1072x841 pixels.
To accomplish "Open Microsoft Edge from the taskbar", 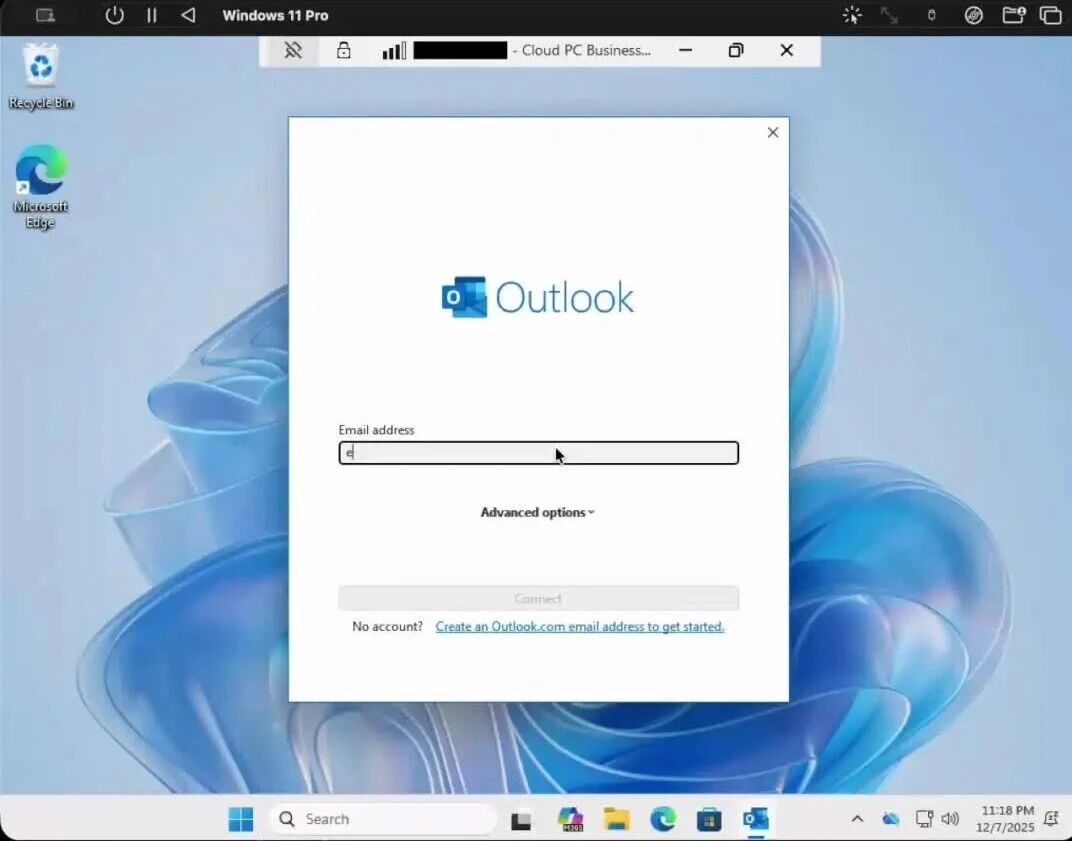I will (x=662, y=818).
